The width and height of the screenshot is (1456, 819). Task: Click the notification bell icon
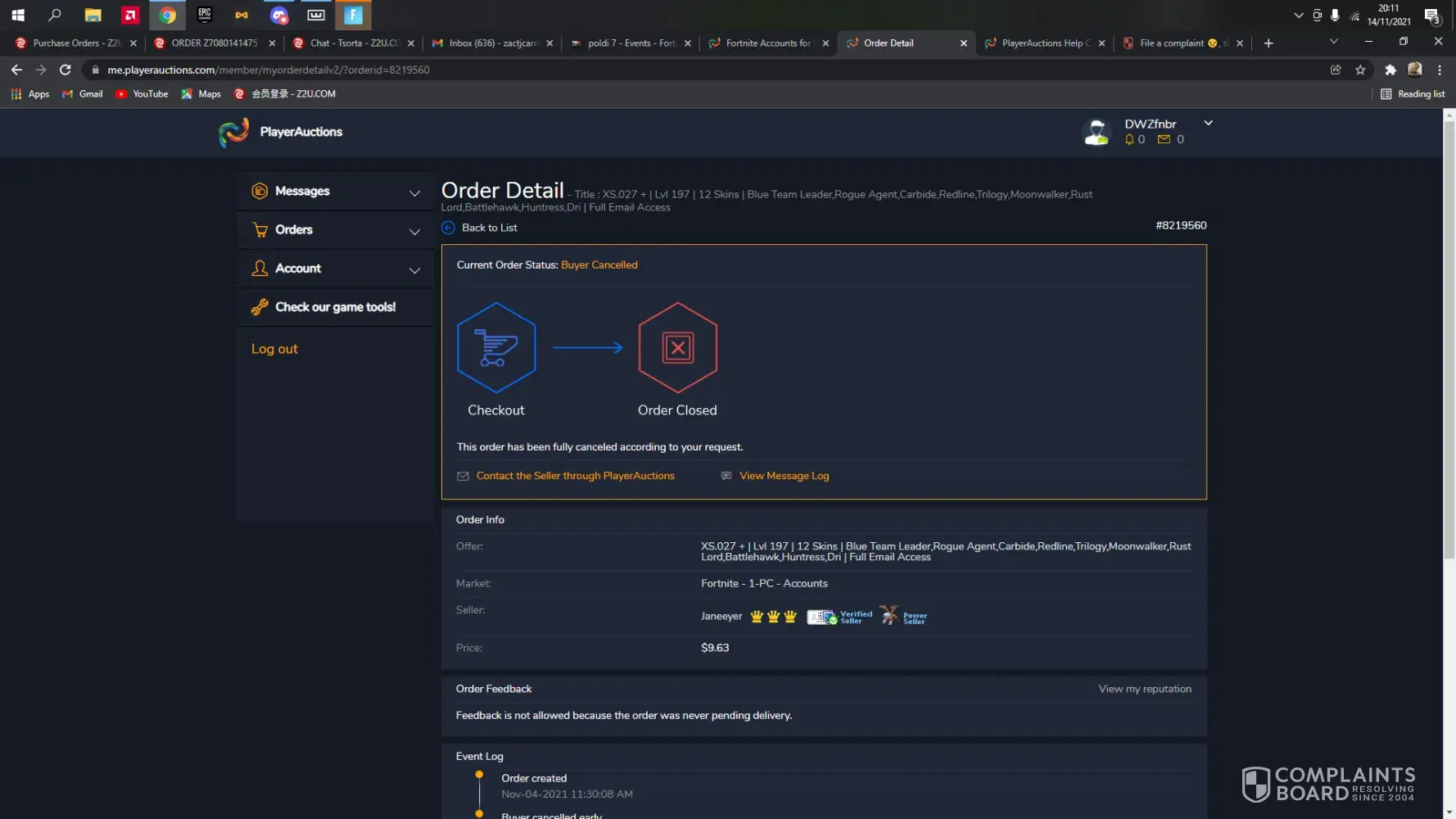pos(1129,139)
